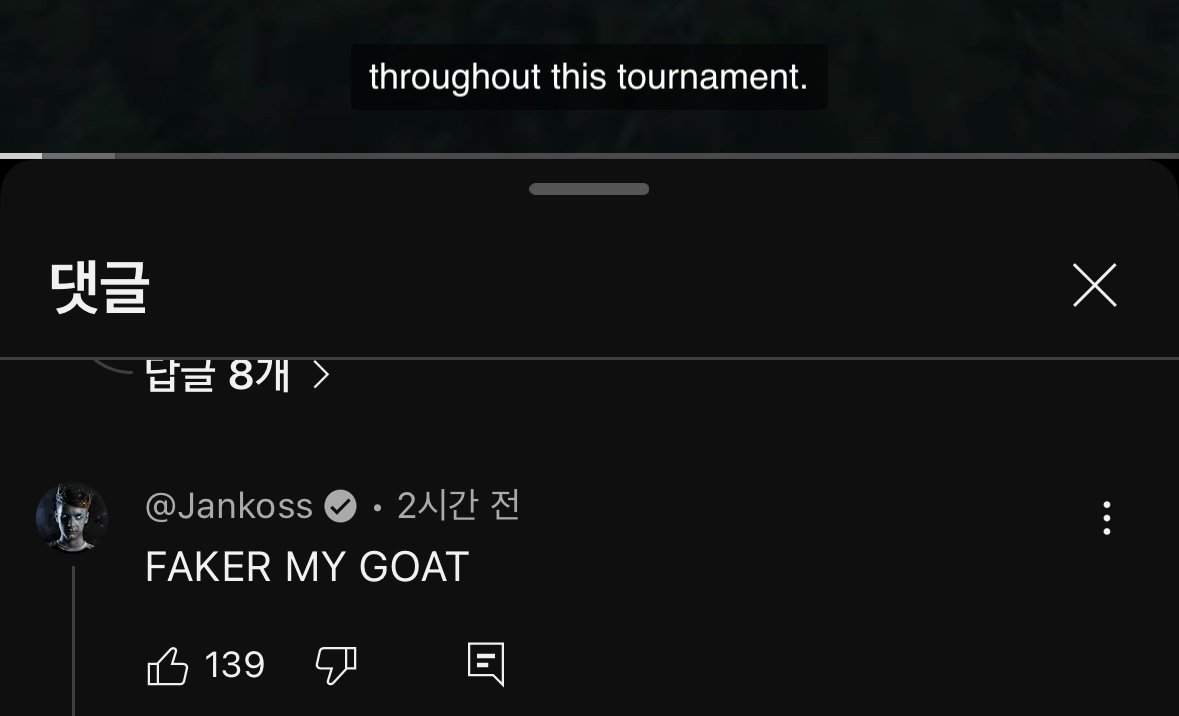Close the 댓글 comments panel
The height and width of the screenshot is (716, 1179).
click(x=1094, y=285)
